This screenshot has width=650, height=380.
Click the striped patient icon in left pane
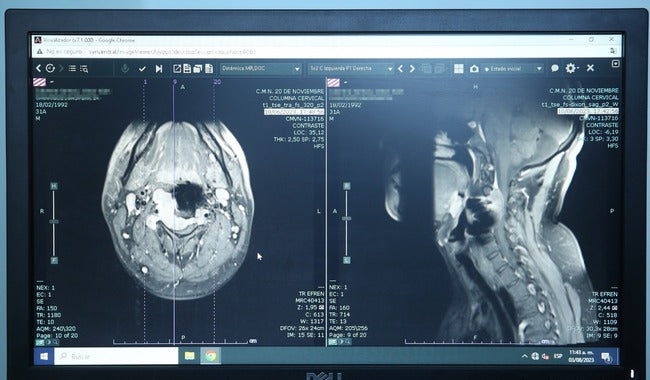tap(39, 82)
